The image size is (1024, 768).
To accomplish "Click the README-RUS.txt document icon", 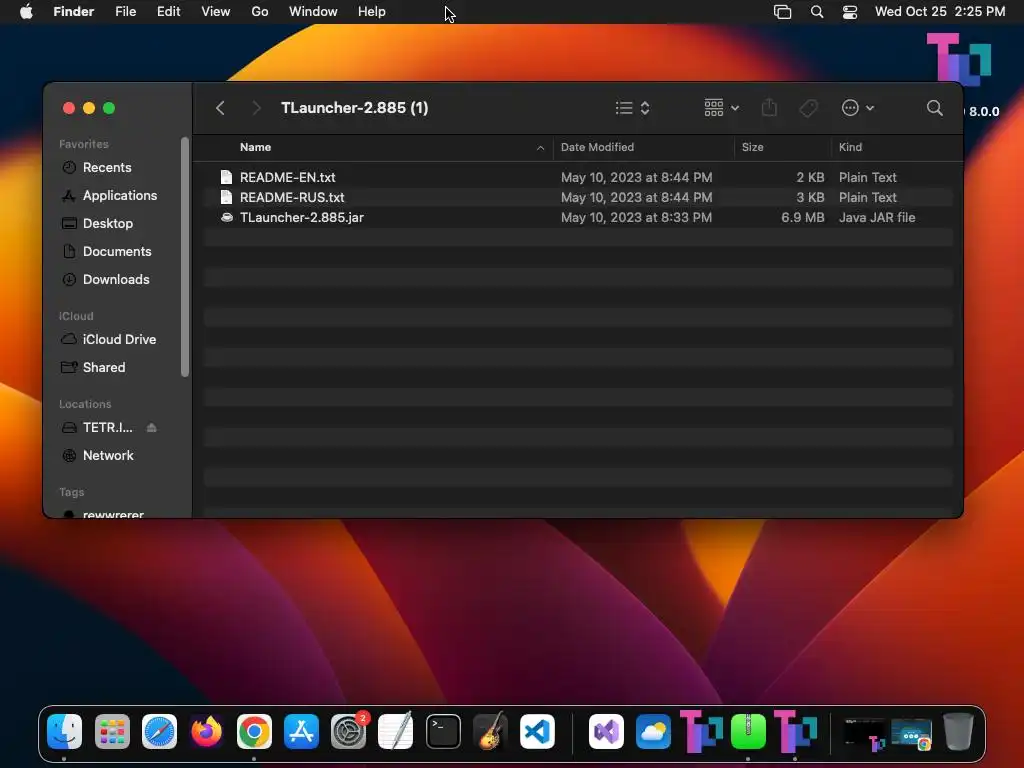I will tap(227, 197).
